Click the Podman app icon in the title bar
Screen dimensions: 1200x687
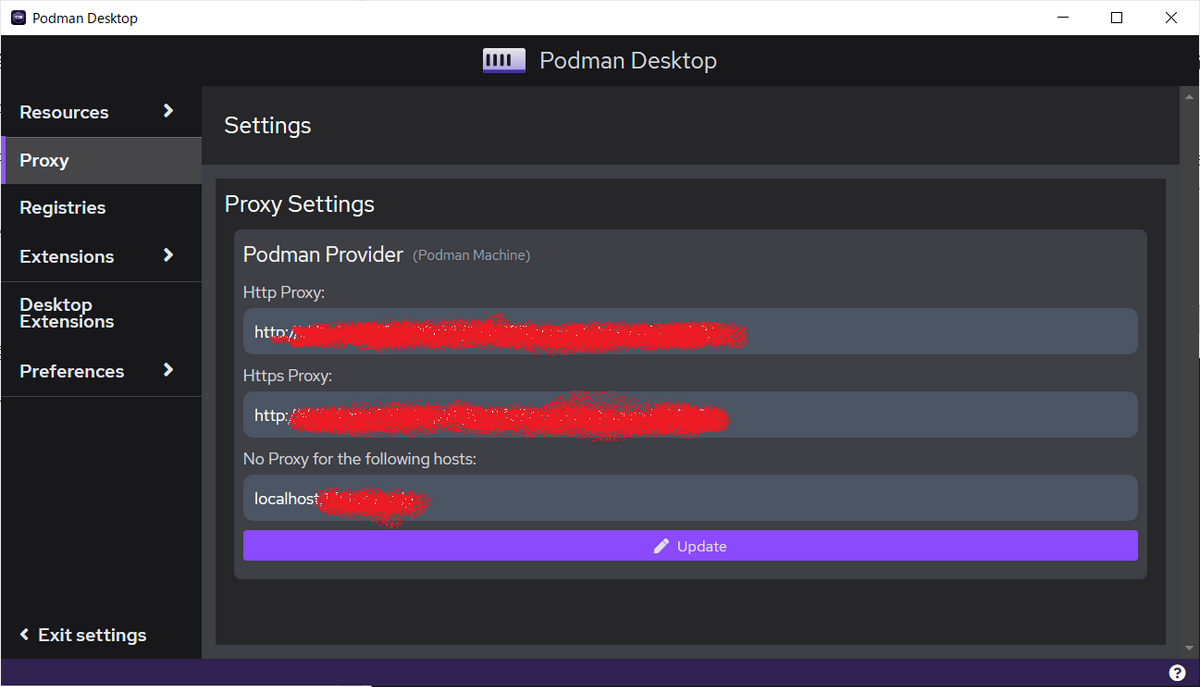pyautogui.click(x=18, y=17)
